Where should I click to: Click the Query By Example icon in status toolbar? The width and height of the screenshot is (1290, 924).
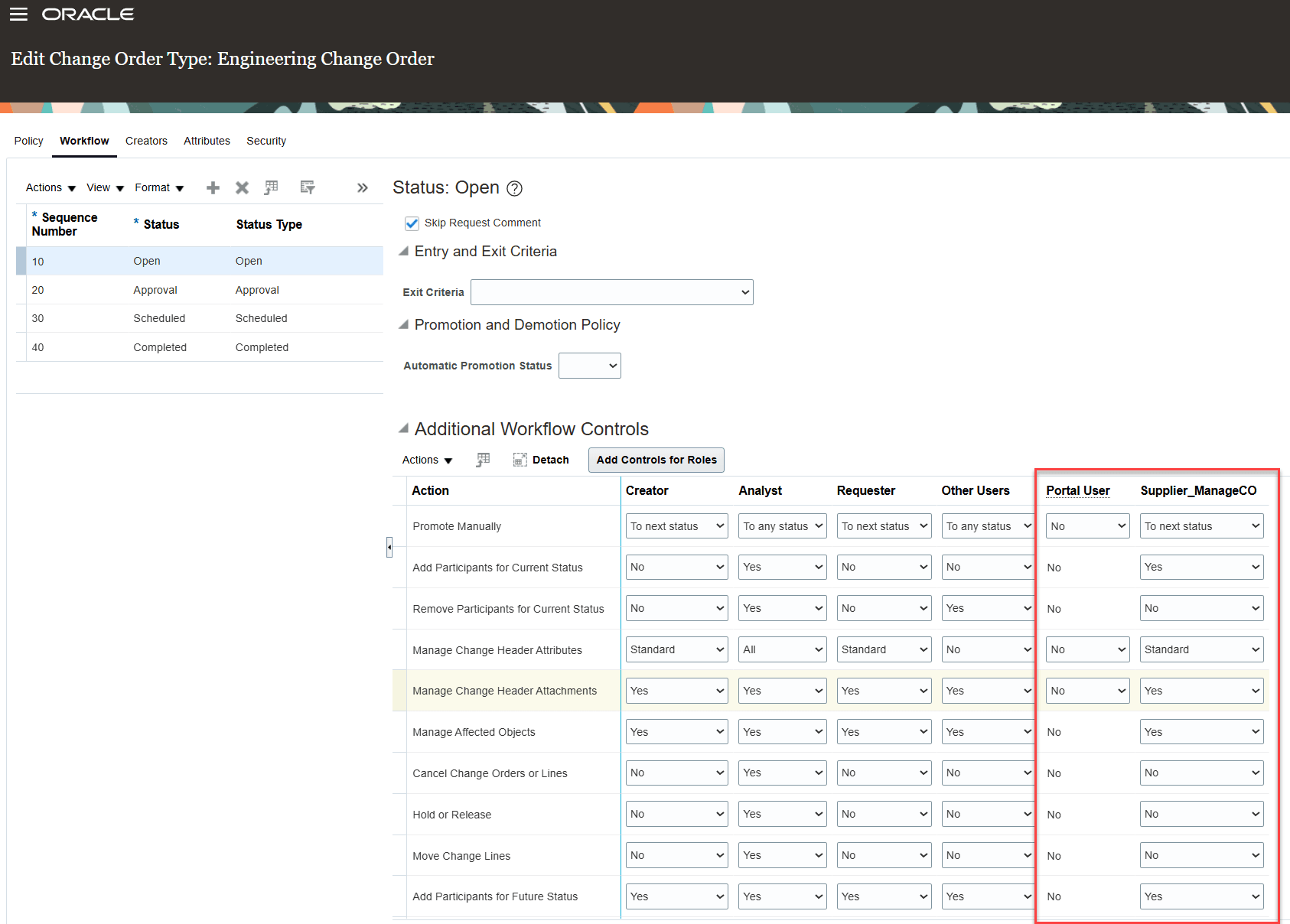(x=308, y=187)
